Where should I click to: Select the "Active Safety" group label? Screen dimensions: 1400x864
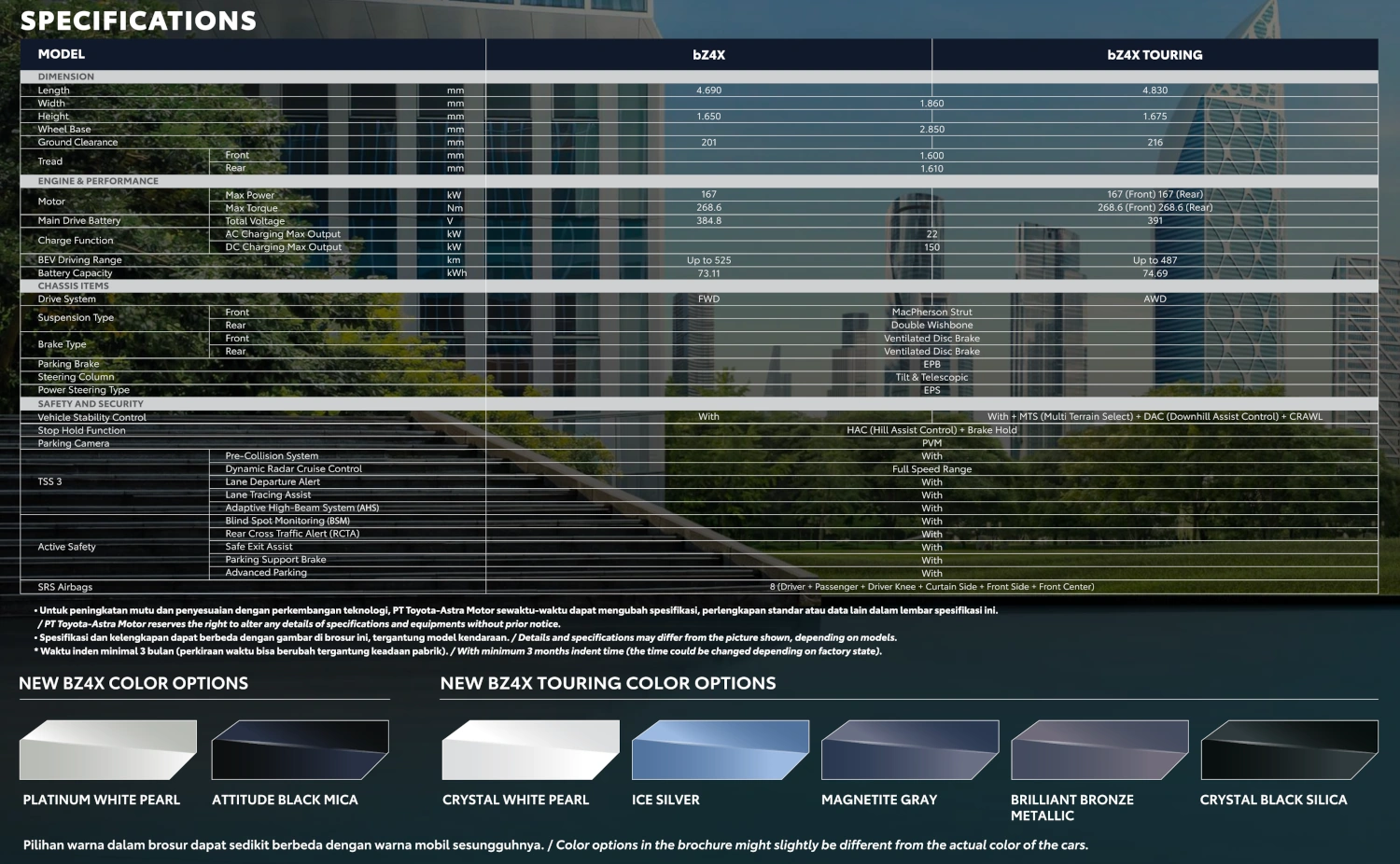coord(66,547)
